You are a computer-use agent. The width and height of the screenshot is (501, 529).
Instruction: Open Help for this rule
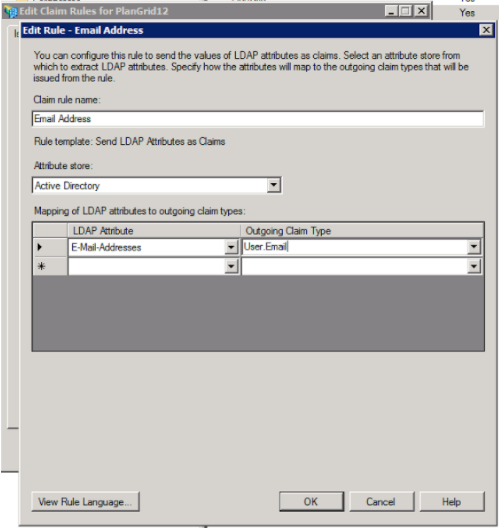[x=452, y=502]
